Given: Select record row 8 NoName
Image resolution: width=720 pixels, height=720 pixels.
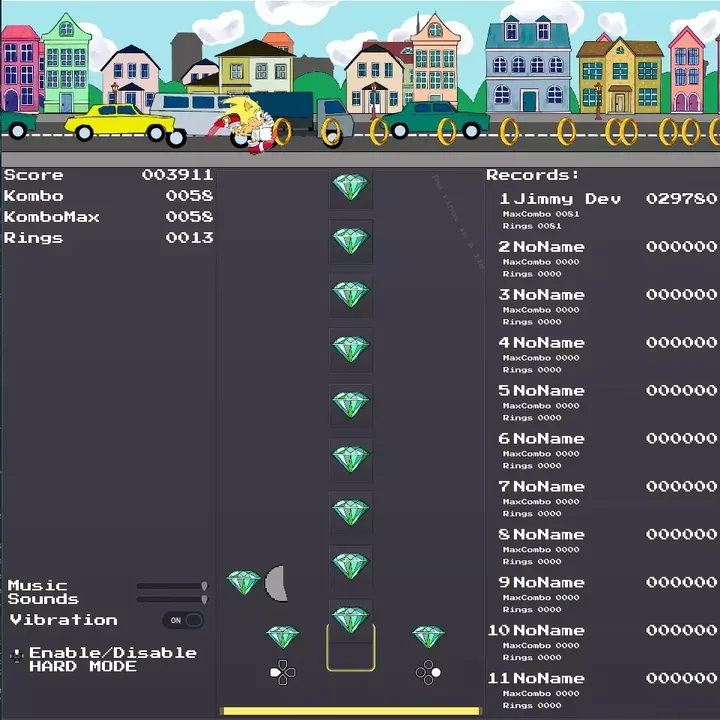Looking at the screenshot, I should tap(608, 547).
